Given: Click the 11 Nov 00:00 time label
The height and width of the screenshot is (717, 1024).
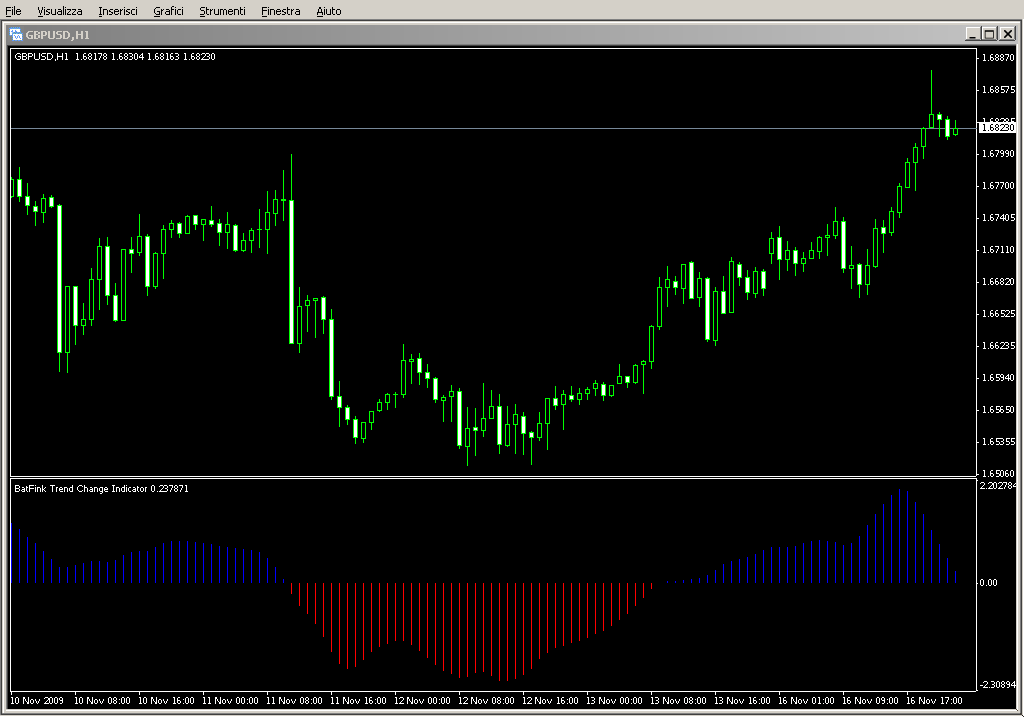Looking at the screenshot, I should point(230,701).
